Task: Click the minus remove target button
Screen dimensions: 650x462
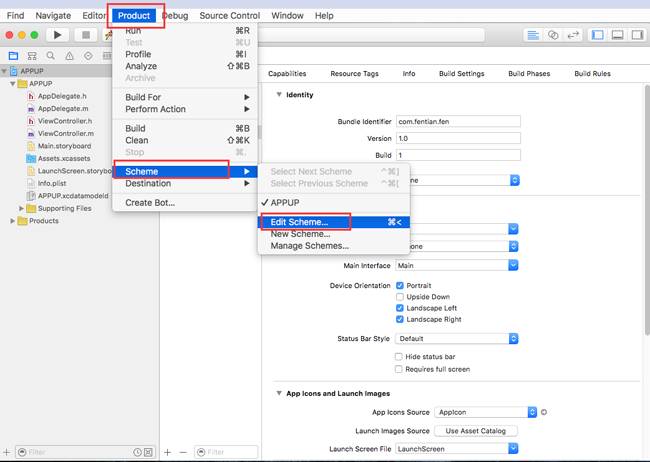Action: 183,452
